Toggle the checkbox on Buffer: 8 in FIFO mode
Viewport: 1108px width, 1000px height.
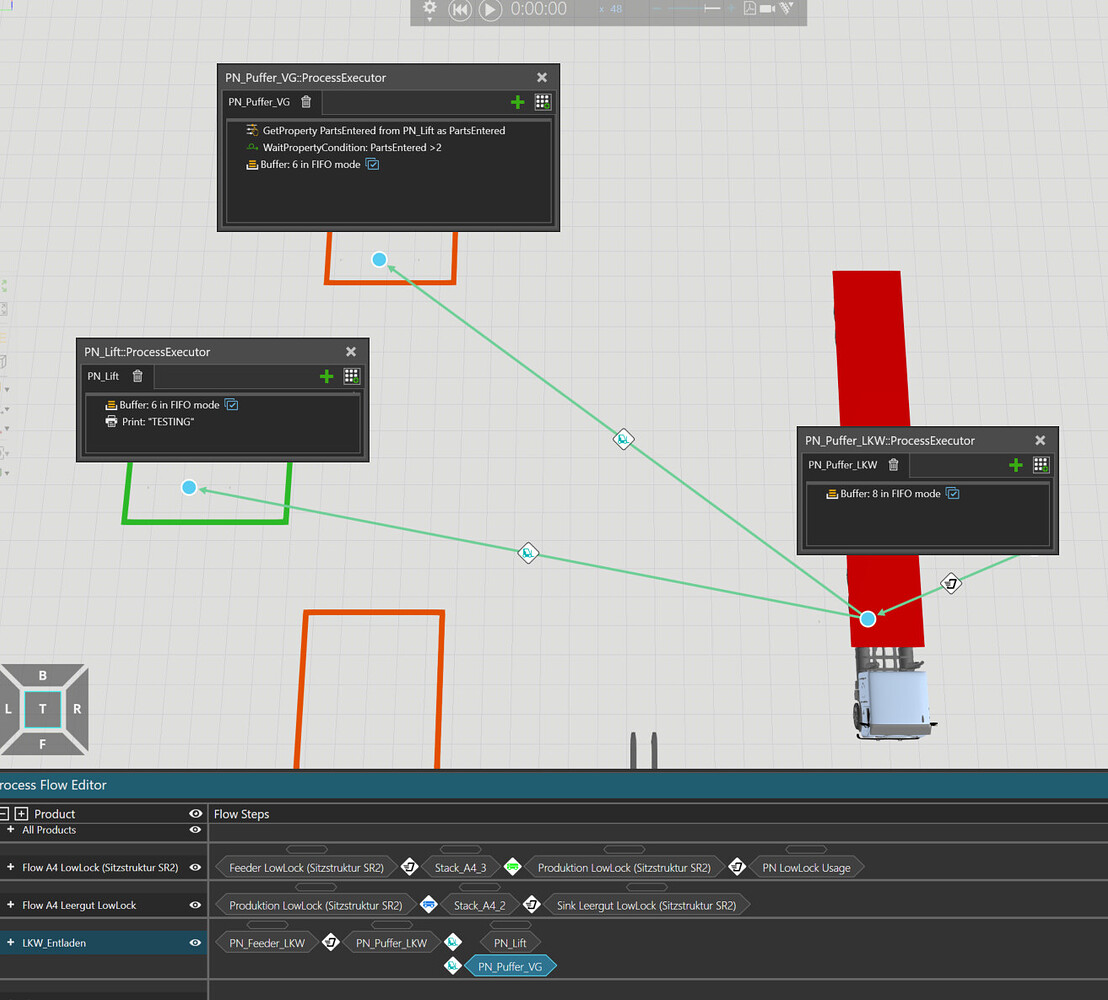click(x=952, y=493)
